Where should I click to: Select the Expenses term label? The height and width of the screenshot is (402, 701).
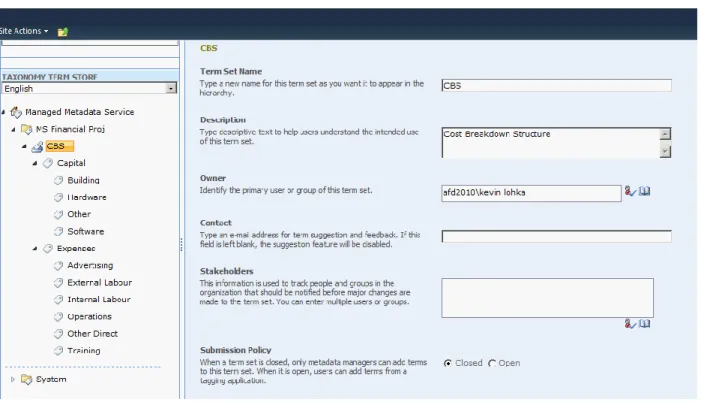(x=76, y=248)
